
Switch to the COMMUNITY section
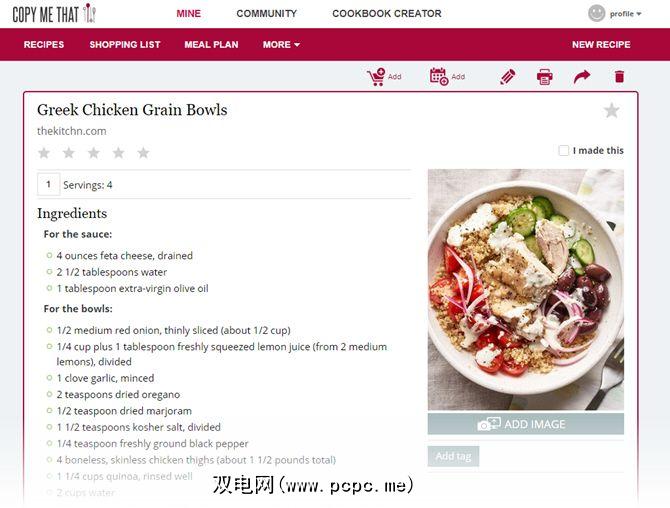pyautogui.click(x=267, y=13)
